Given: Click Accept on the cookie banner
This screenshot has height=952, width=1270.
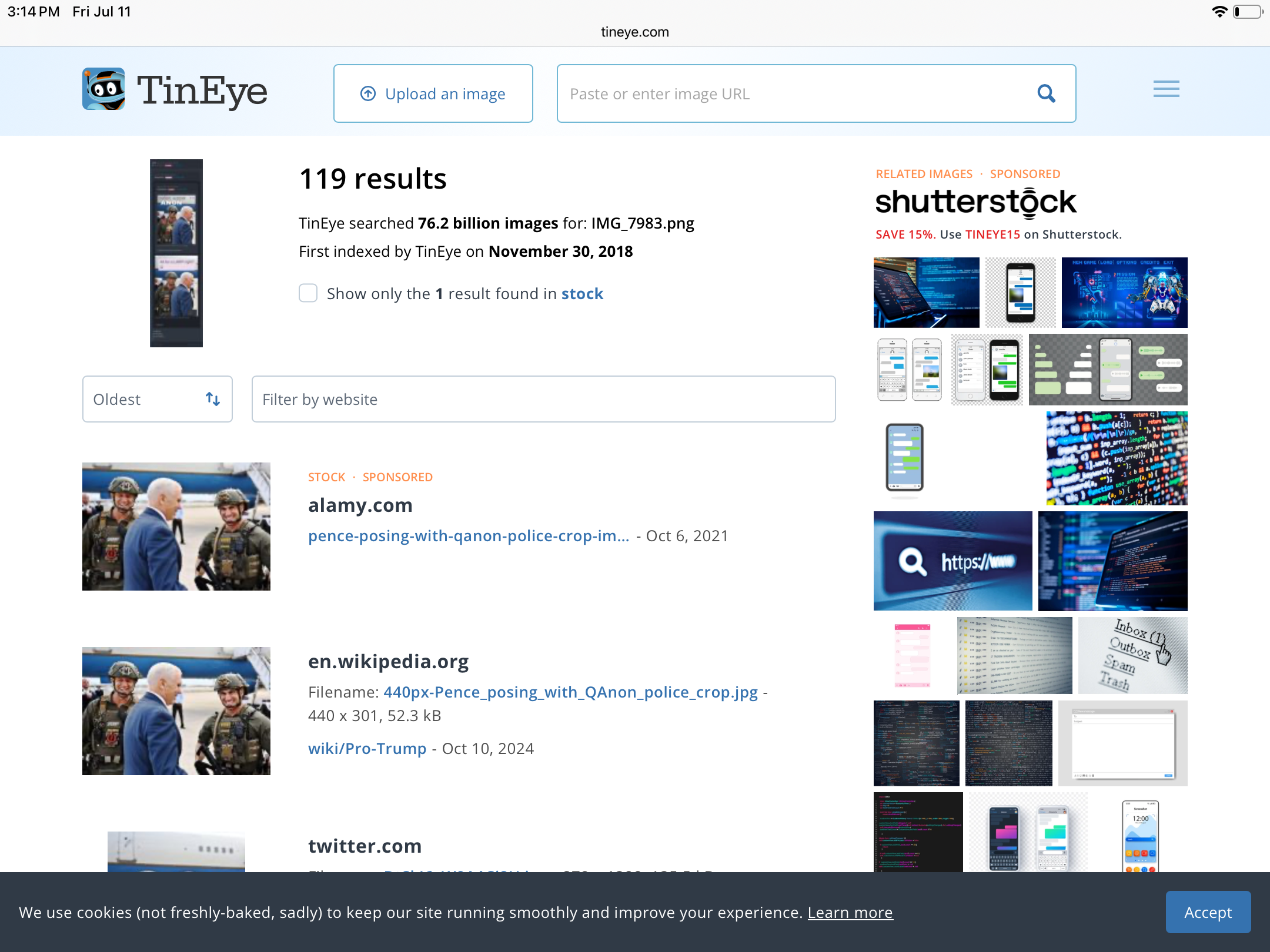Looking at the screenshot, I should (1208, 912).
